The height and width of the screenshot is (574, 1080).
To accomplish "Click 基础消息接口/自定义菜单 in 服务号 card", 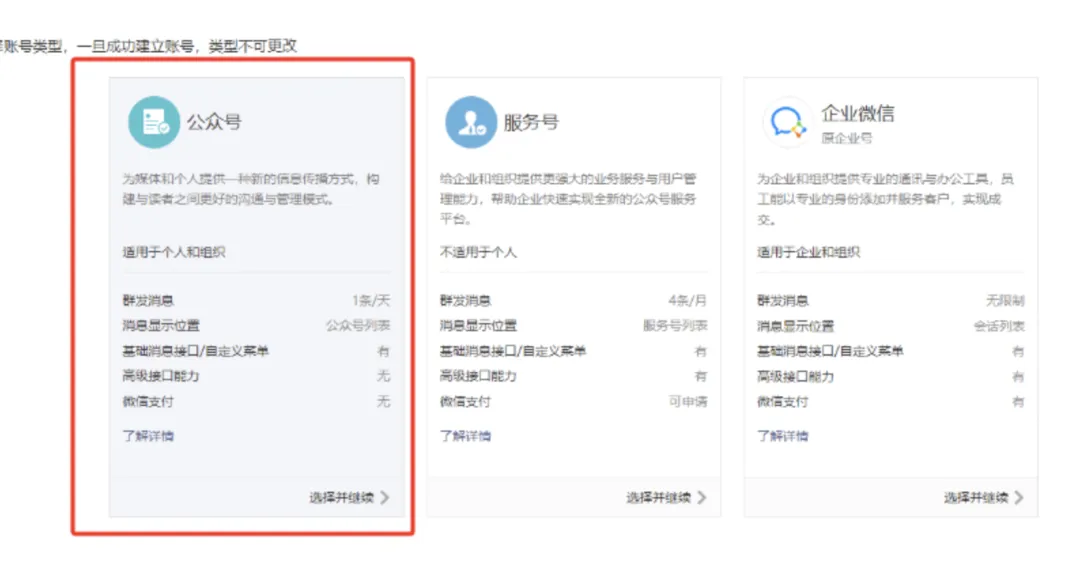I will (513, 351).
